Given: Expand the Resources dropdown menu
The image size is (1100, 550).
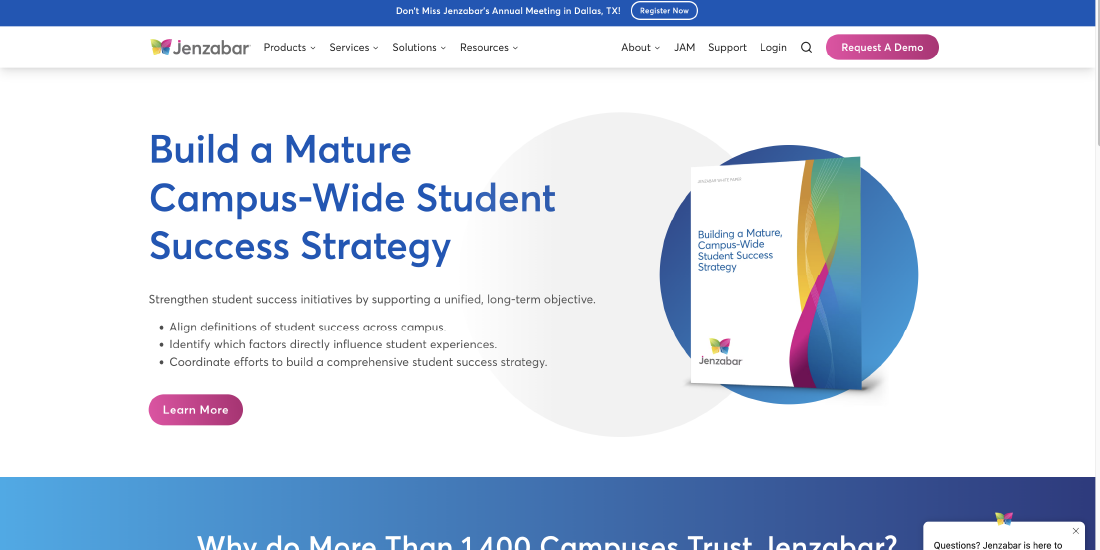Looking at the screenshot, I should [488, 47].
